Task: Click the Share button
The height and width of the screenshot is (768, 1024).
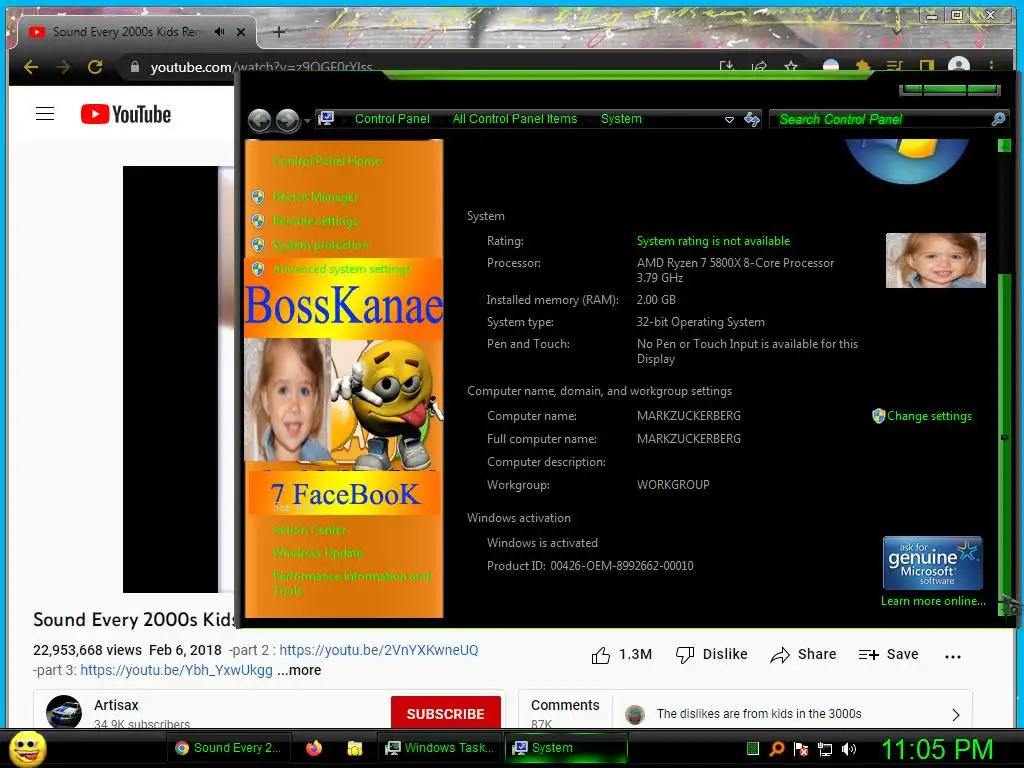Action: point(803,654)
